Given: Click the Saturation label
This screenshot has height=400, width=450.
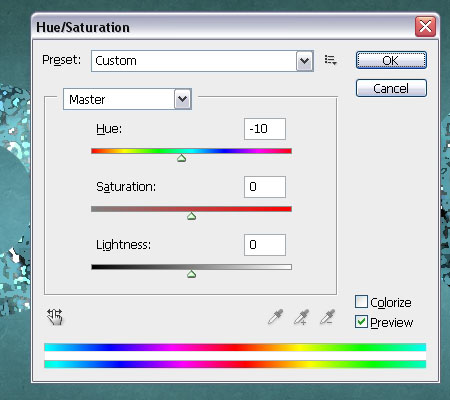Looking at the screenshot, I should (x=126, y=187).
